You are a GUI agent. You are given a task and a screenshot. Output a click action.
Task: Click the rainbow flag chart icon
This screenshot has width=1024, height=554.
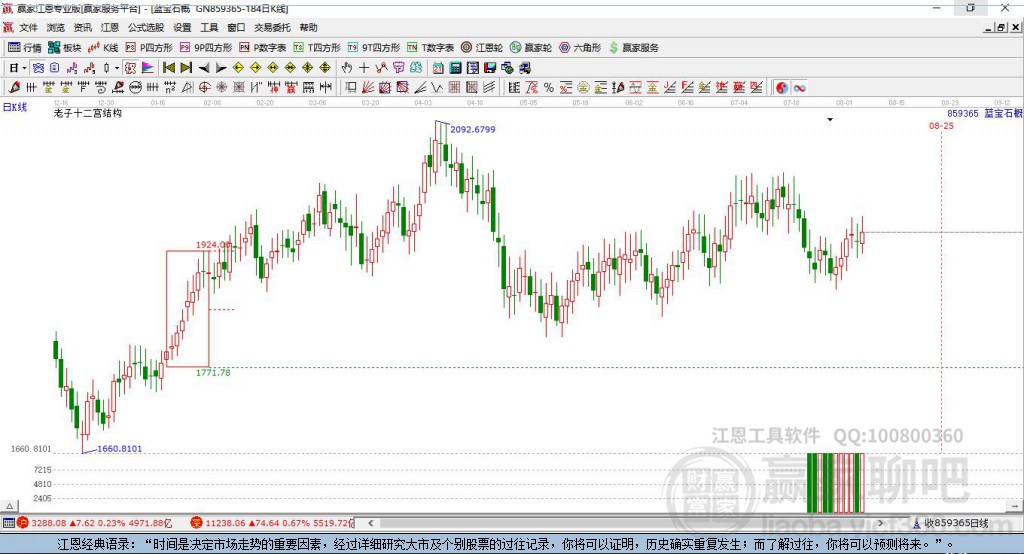click(x=148, y=68)
